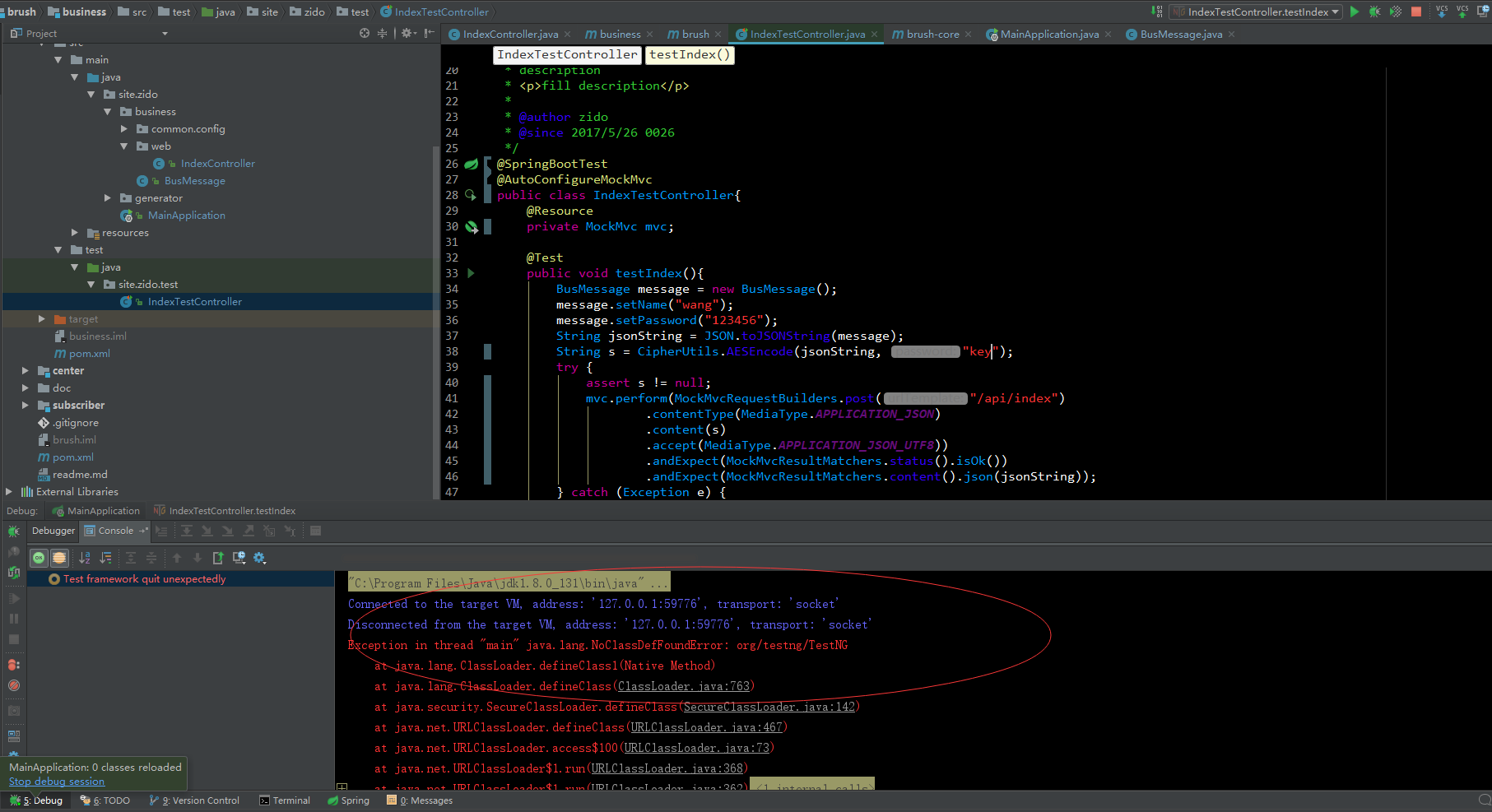The height and width of the screenshot is (812, 1492).
Task: Click the green Run button in toolbar
Action: click(x=1355, y=12)
